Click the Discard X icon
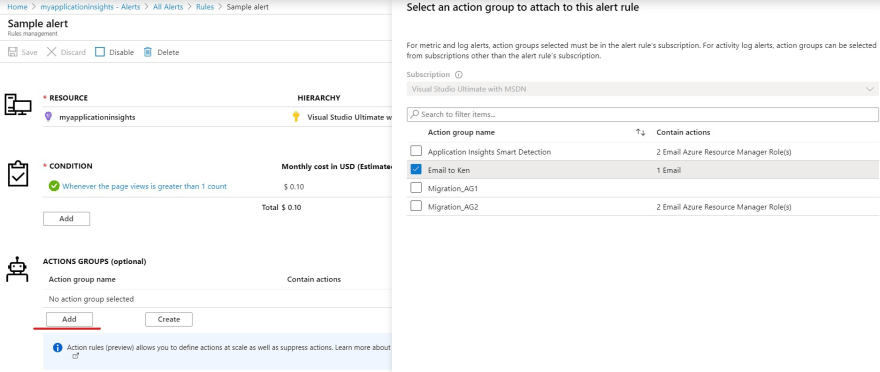 (x=52, y=52)
